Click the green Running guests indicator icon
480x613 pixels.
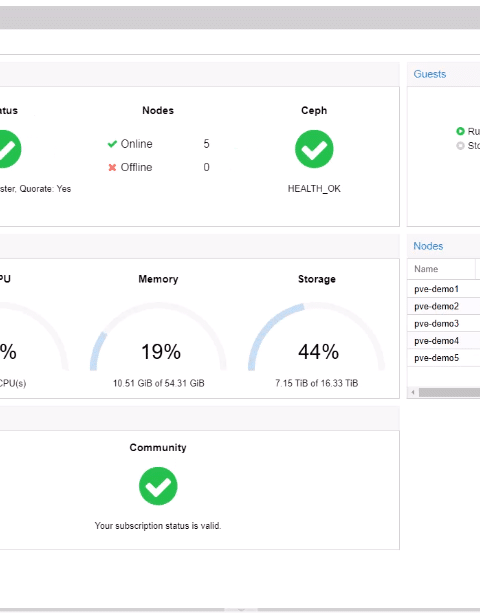[x=460, y=131]
